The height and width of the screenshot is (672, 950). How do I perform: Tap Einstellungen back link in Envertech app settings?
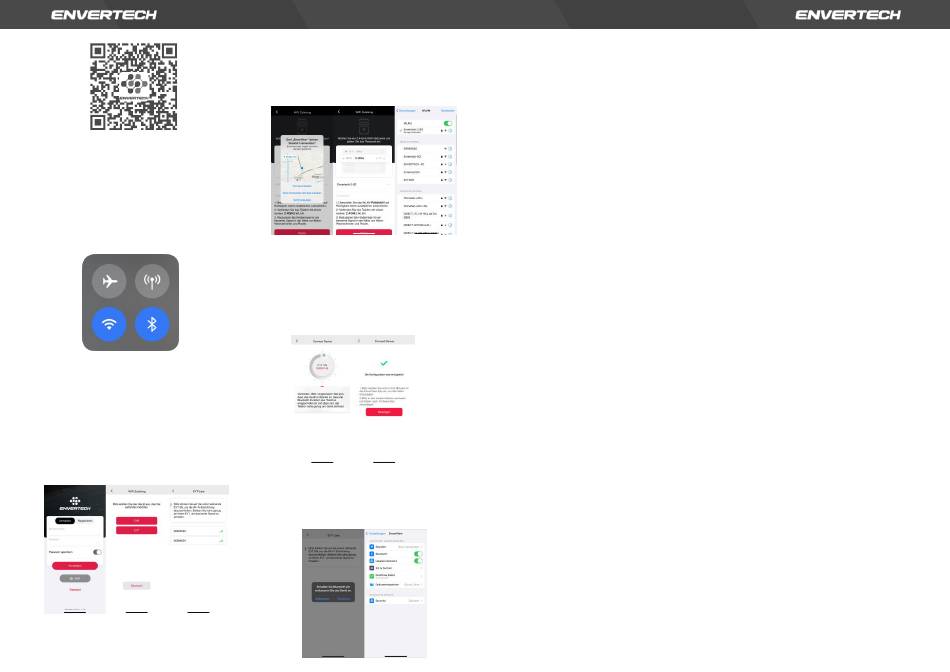tap(376, 533)
